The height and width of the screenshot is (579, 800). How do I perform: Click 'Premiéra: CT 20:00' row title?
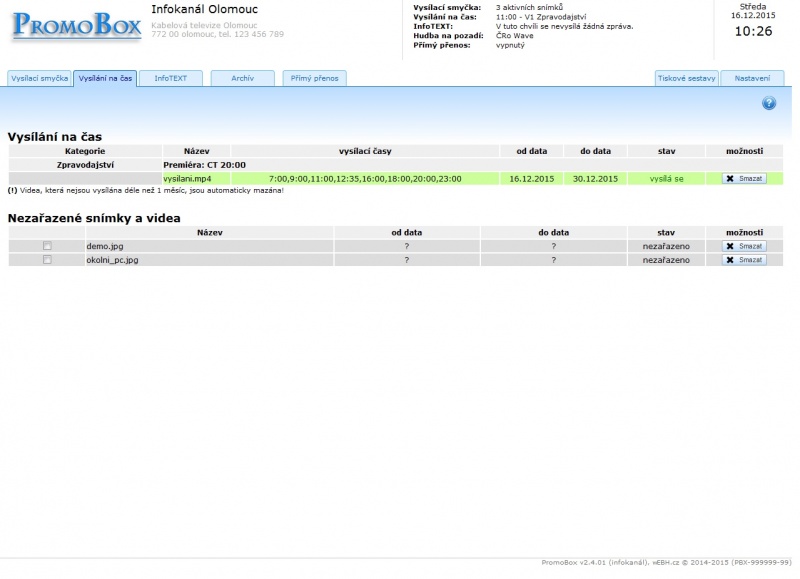click(x=204, y=165)
